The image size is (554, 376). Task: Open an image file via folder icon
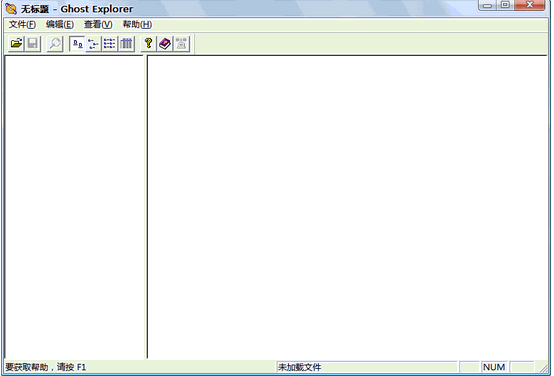pyautogui.click(x=16, y=44)
